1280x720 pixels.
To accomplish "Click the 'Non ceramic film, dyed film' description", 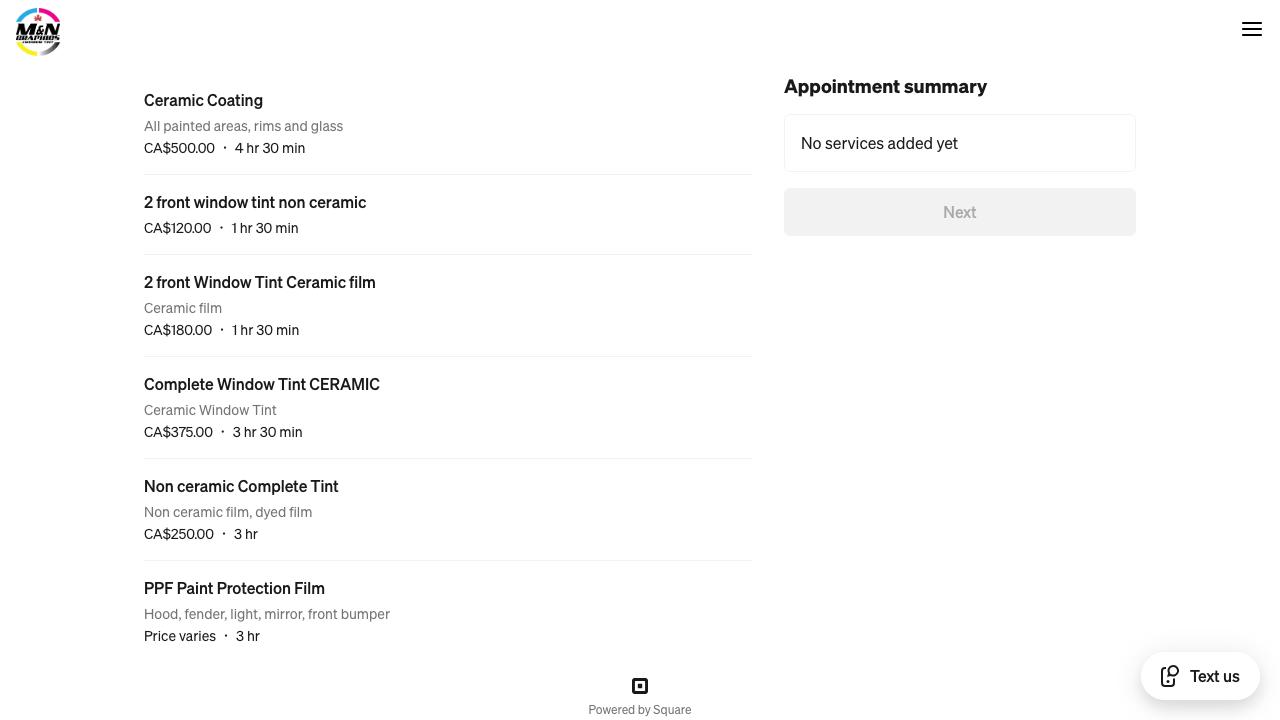I will pyautogui.click(x=228, y=512).
